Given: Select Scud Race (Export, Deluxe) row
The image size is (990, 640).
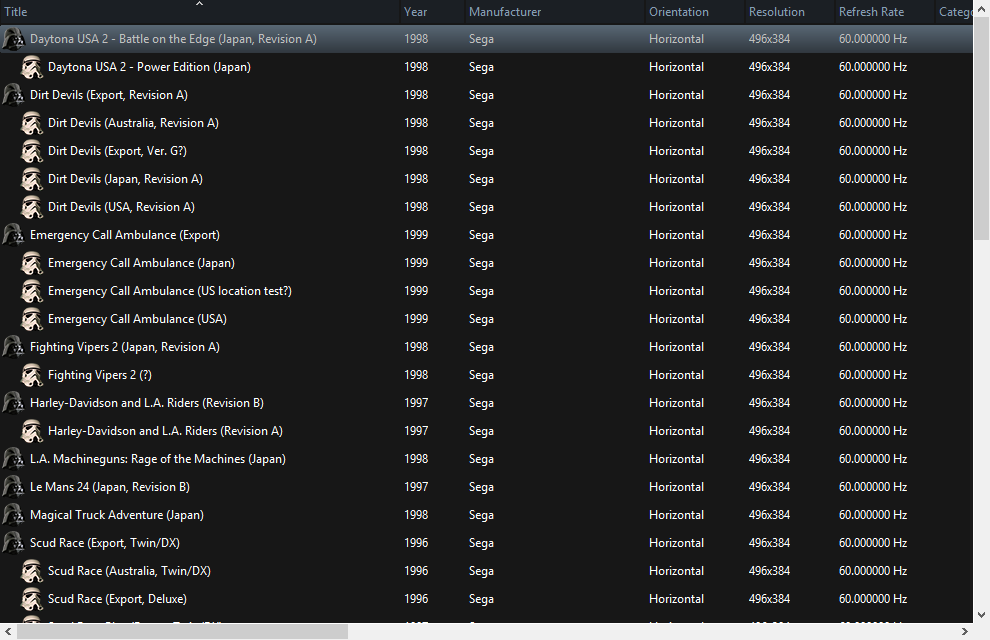Looking at the screenshot, I should (x=486, y=599).
